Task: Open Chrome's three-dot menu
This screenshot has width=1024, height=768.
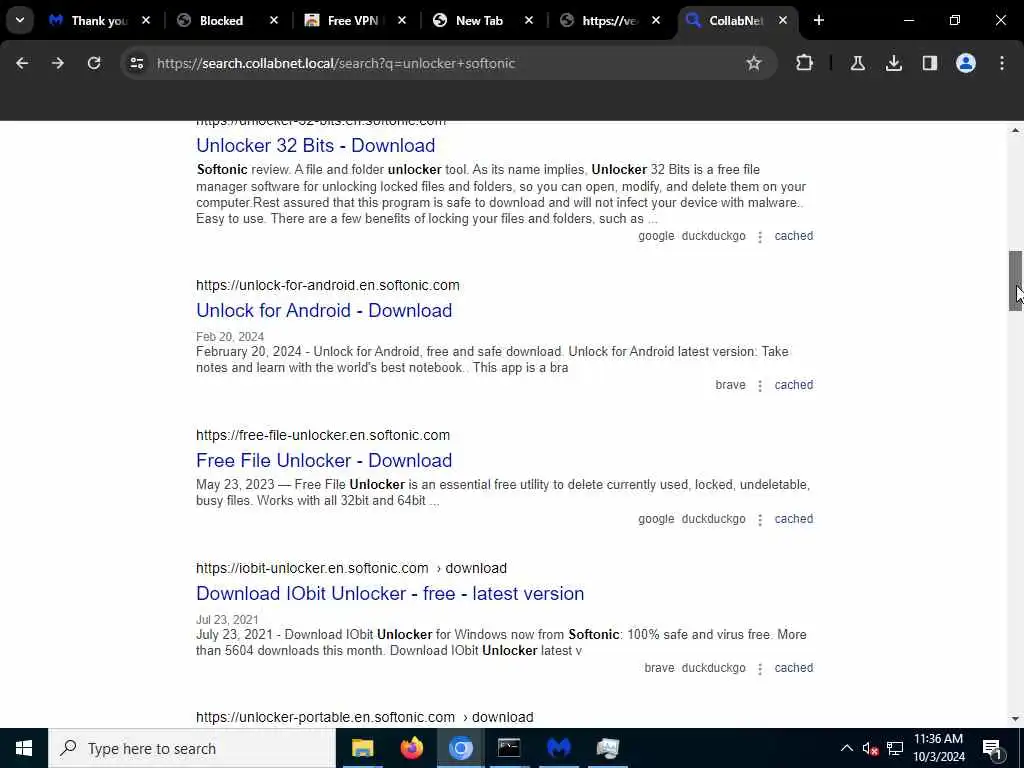Action: tap(1002, 63)
